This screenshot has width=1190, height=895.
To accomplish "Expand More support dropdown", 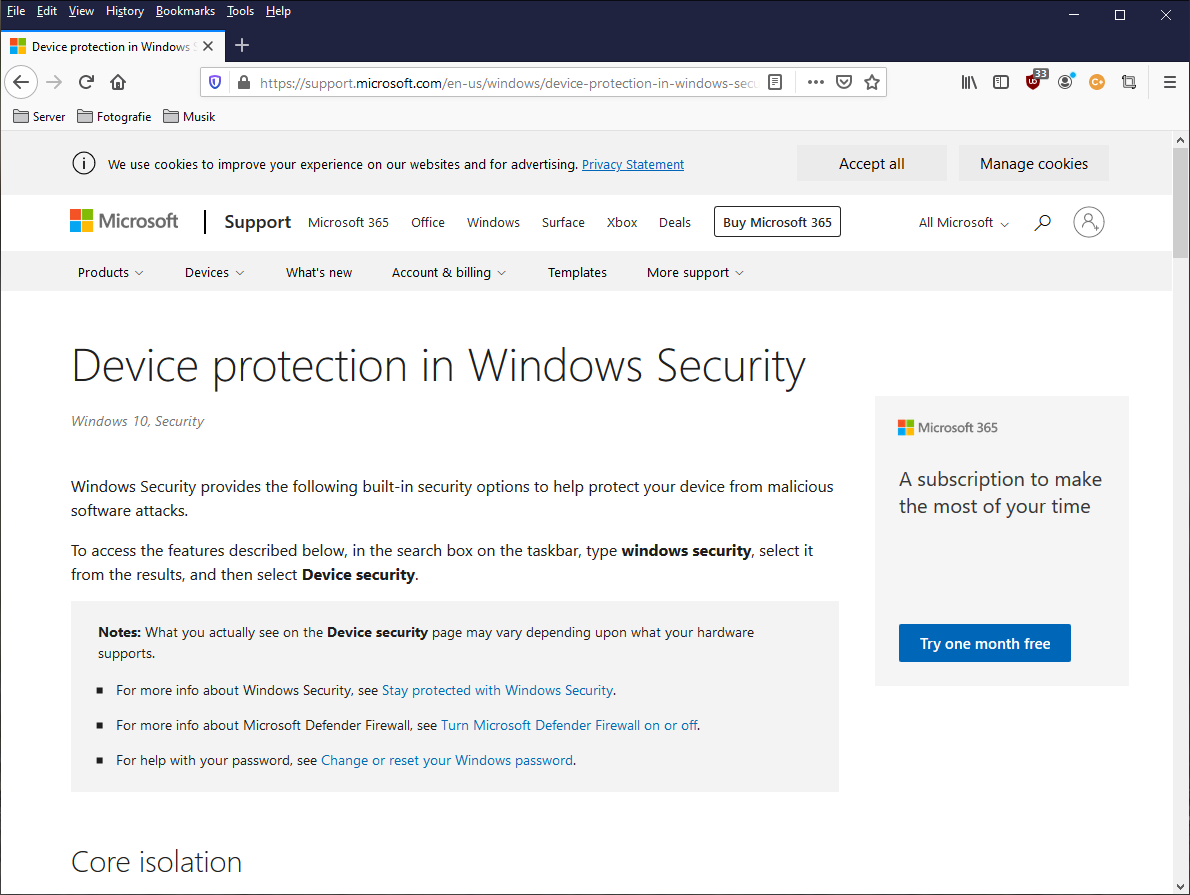I will 695,273.
